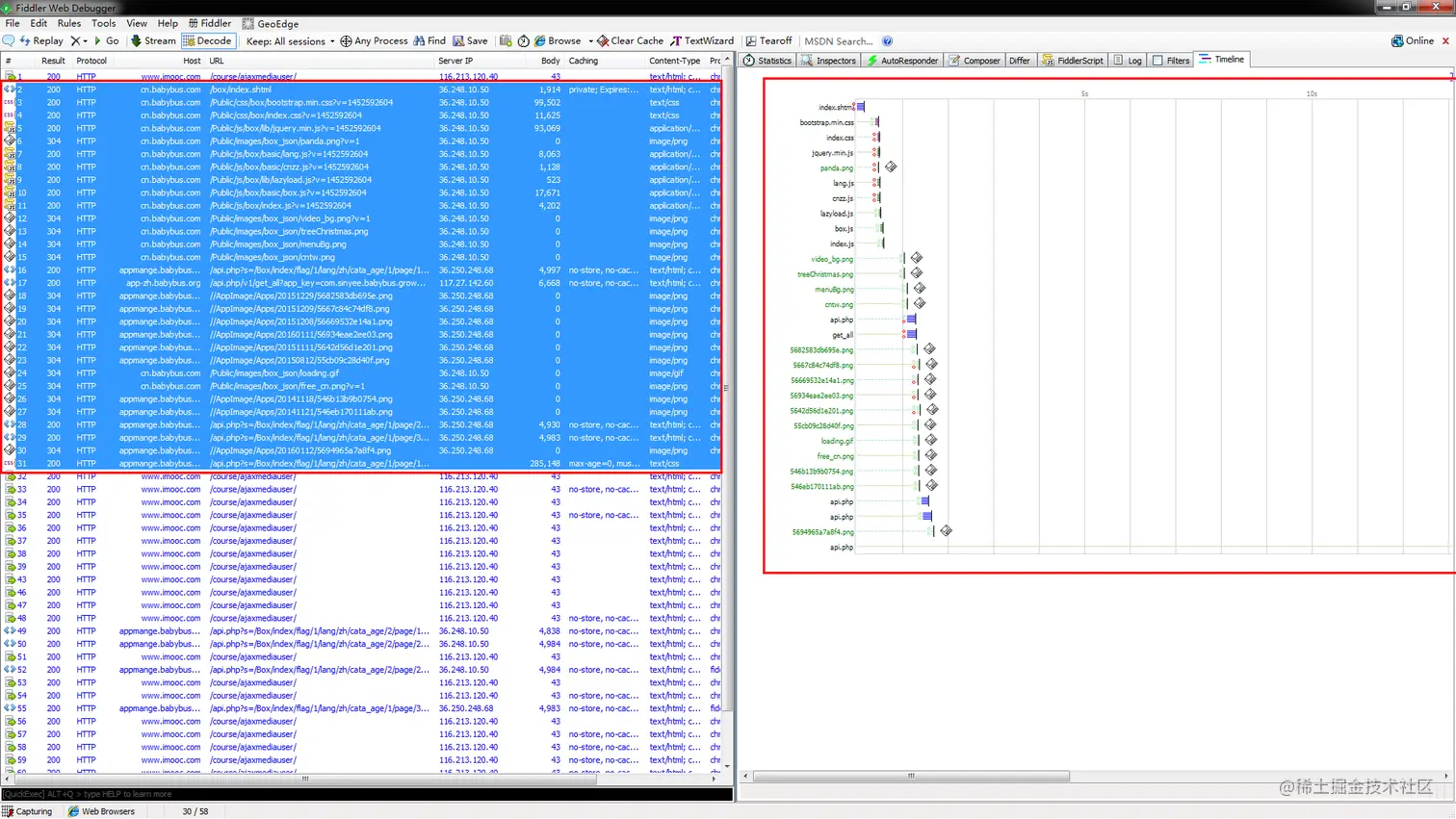The width and height of the screenshot is (1456, 819).
Task: Sort sessions by the Content-Type column header
Action: point(675,61)
